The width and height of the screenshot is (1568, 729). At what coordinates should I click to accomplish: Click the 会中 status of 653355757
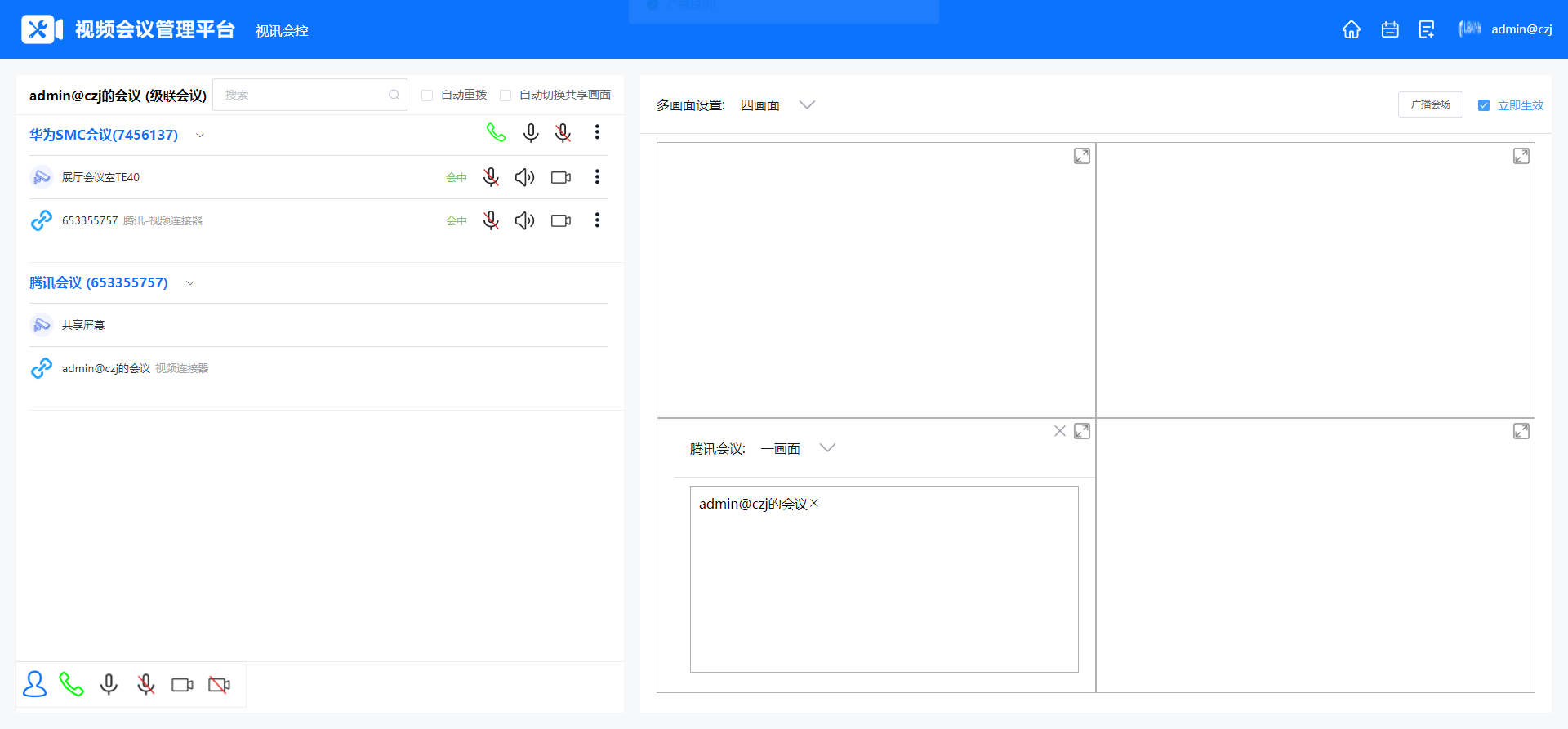click(x=457, y=220)
